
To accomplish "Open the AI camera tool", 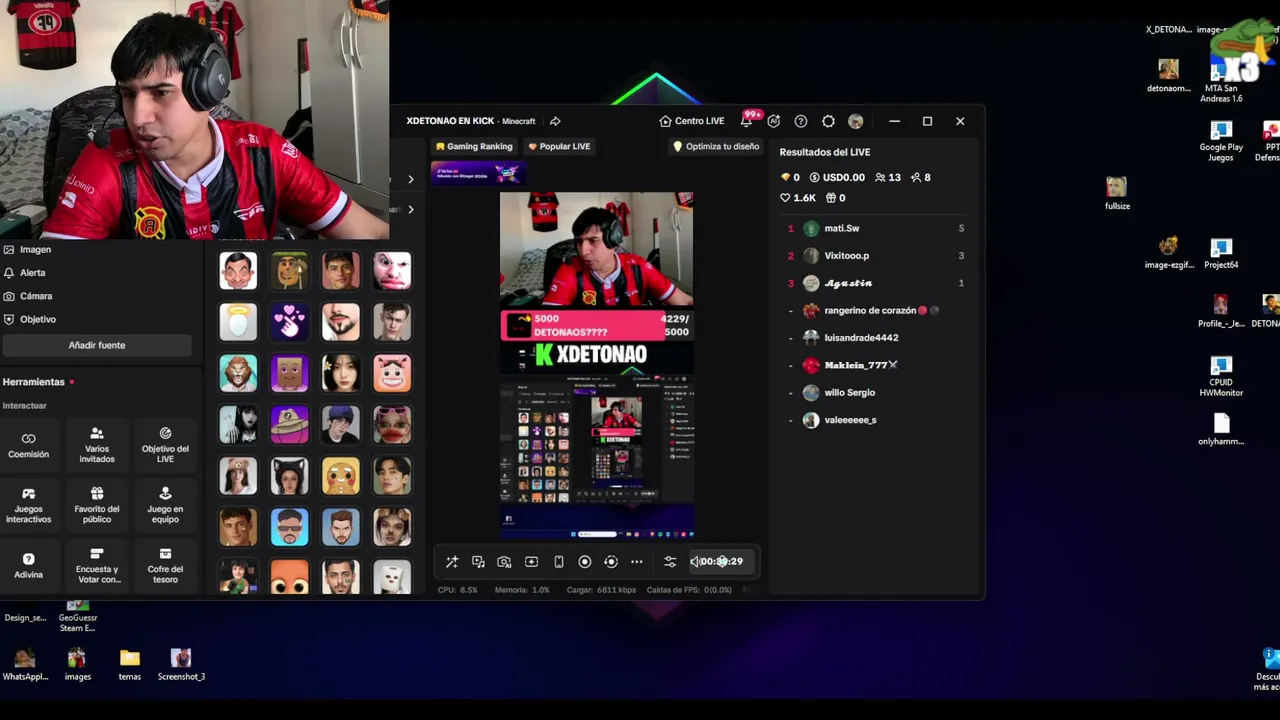I will [x=504, y=562].
